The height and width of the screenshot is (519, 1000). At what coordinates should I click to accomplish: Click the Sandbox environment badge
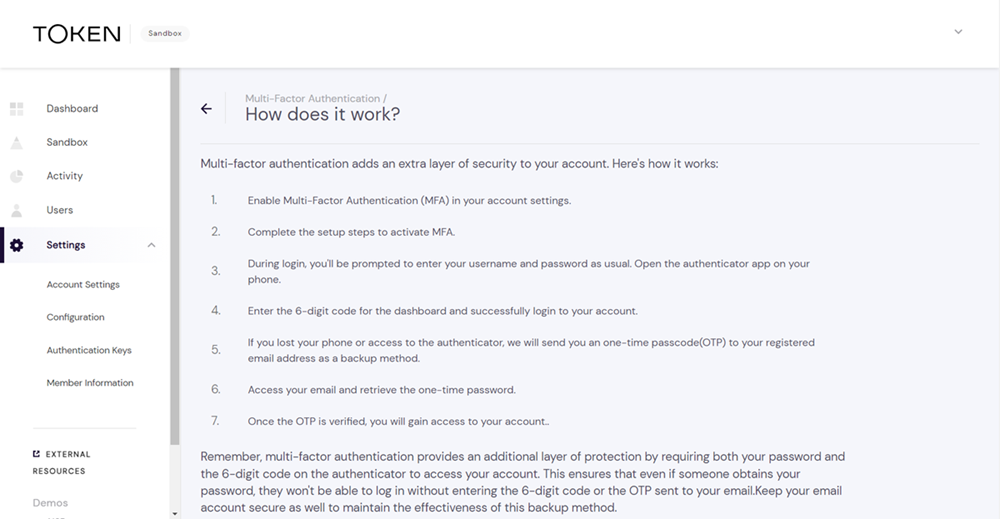click(x=165, y=34)
